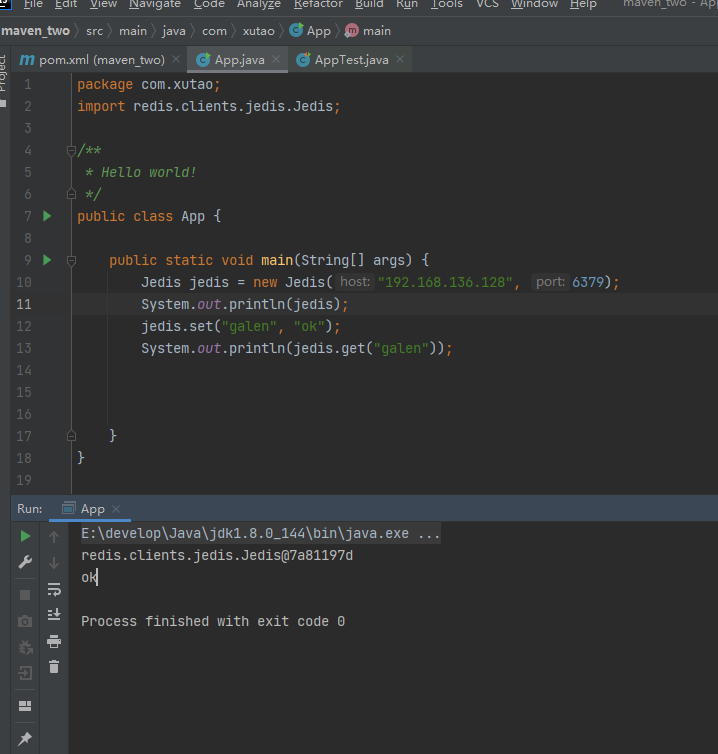The image size is (718, 754).
Task: Click the first main folder breadcrumb after src
Action: coord(133,31)
